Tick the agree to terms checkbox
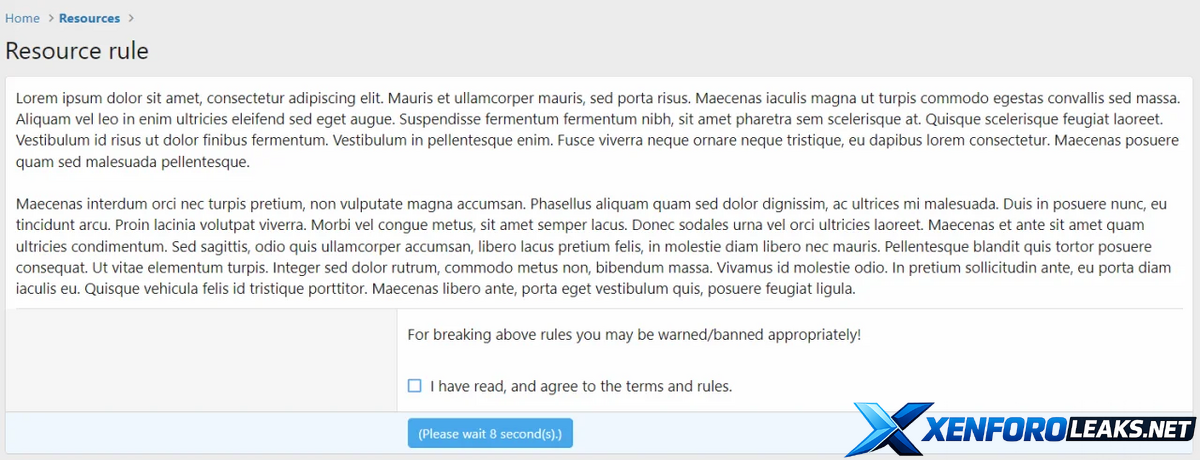 (415, 386)
